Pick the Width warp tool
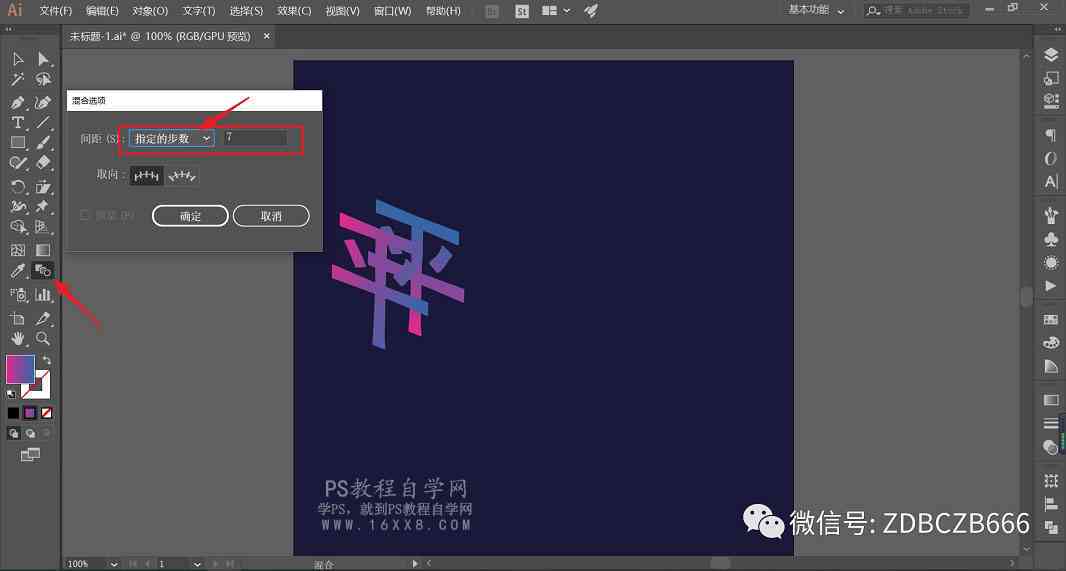This screenshot has width=1066, height=571. pos(18,206)
